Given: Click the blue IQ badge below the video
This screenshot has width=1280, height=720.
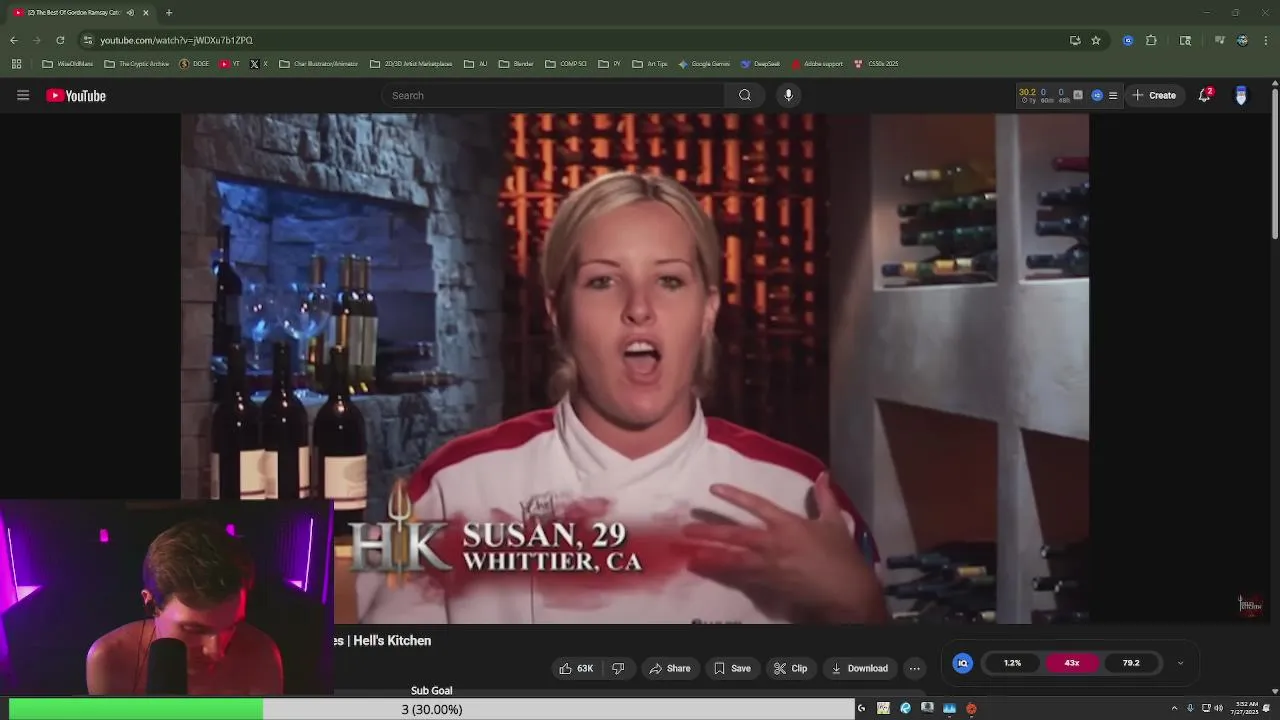Looking at the screenshot, I should point(963,663).
